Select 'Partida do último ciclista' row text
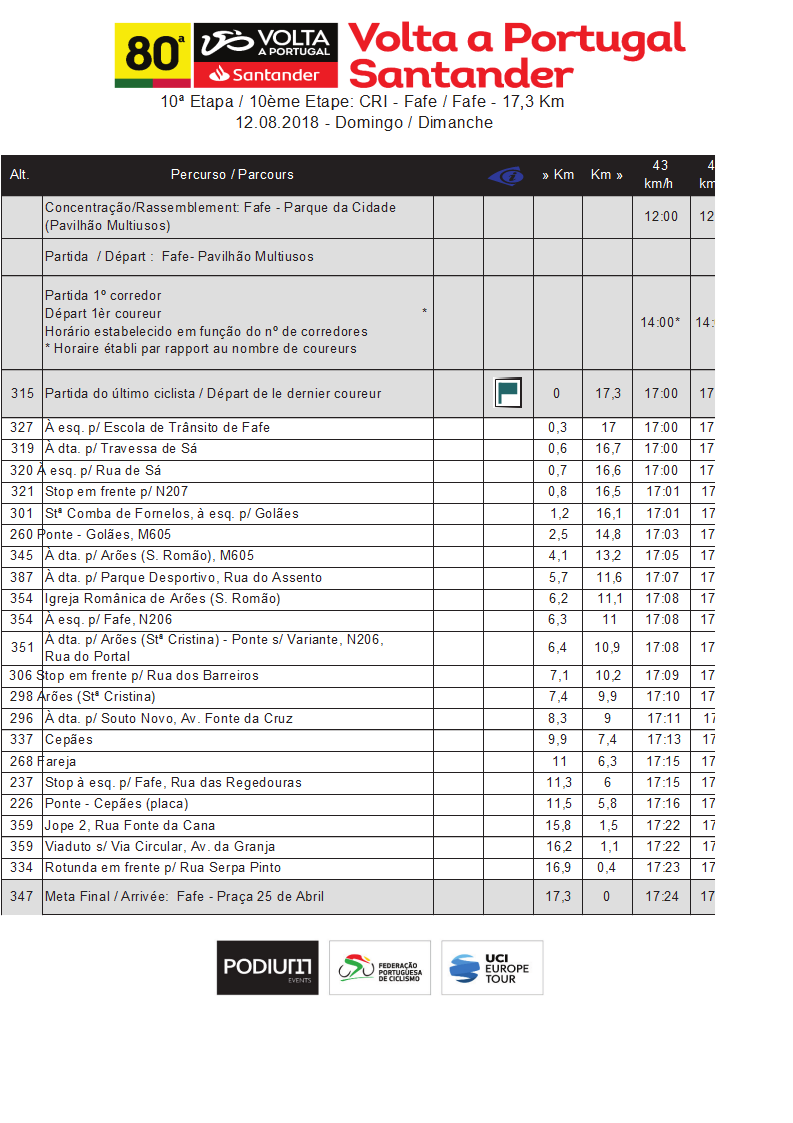The image size is (793, 1123). 213,393
